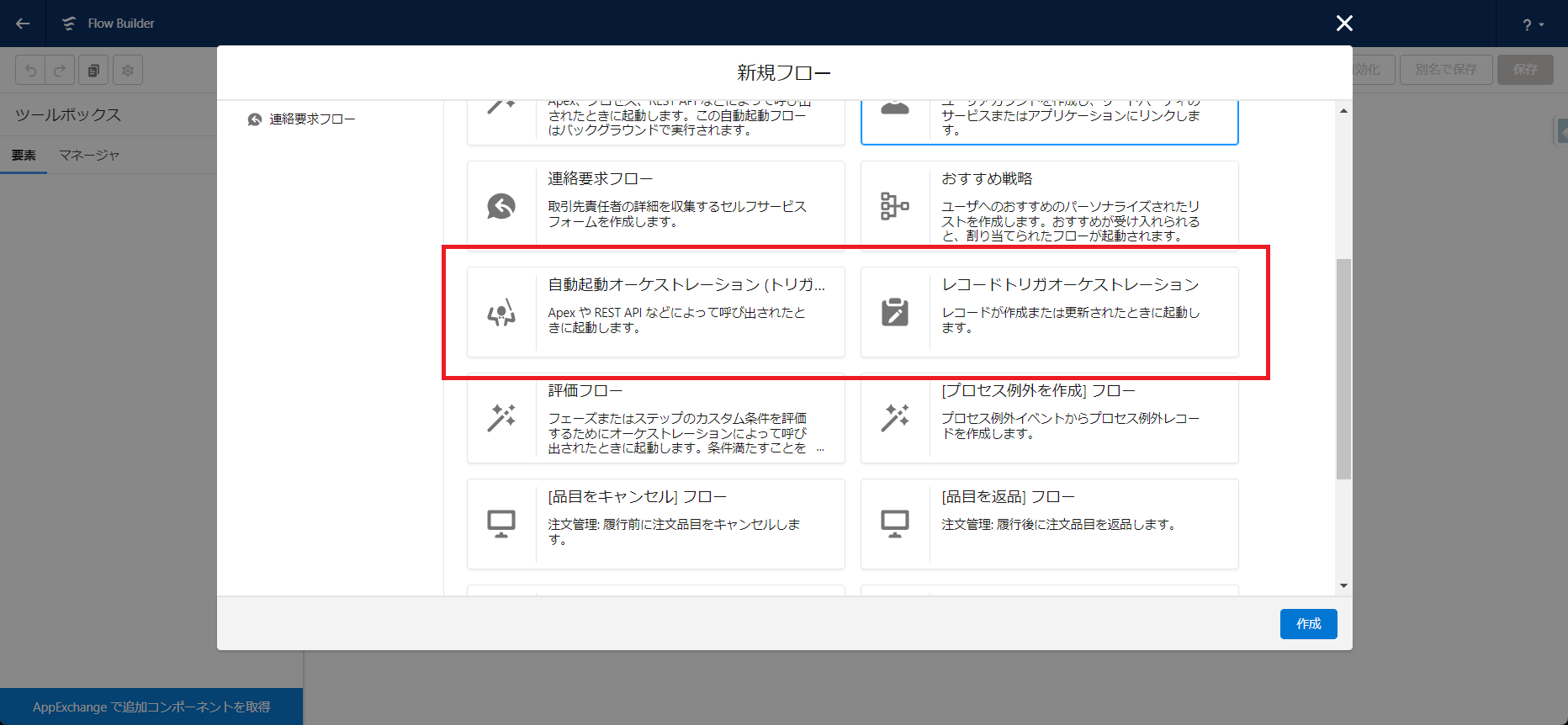Click the vertical scrollbar thumb in dialog
This screenshot has width=1568, height=725.
(1343, 368)
